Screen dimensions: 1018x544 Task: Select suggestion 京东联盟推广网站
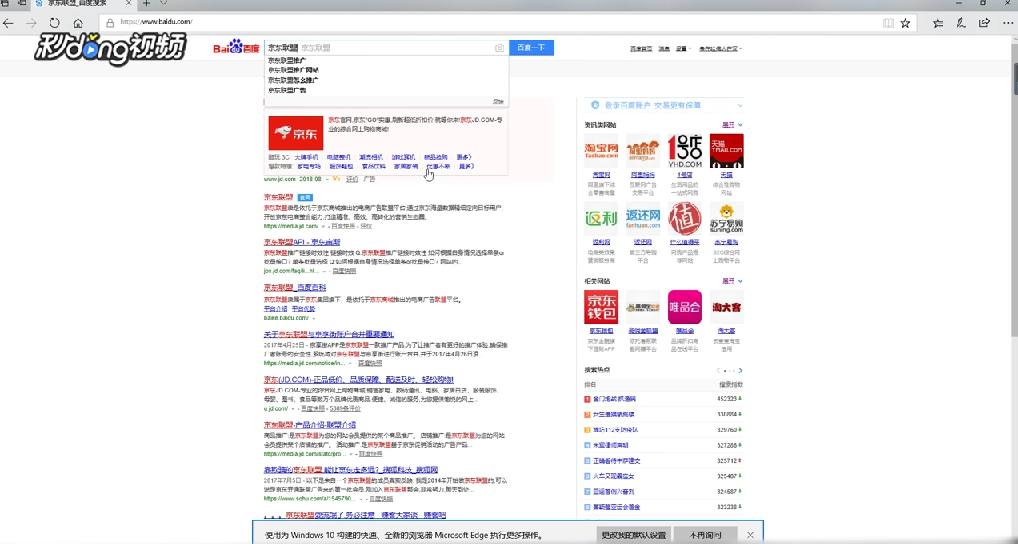(293, 69)
